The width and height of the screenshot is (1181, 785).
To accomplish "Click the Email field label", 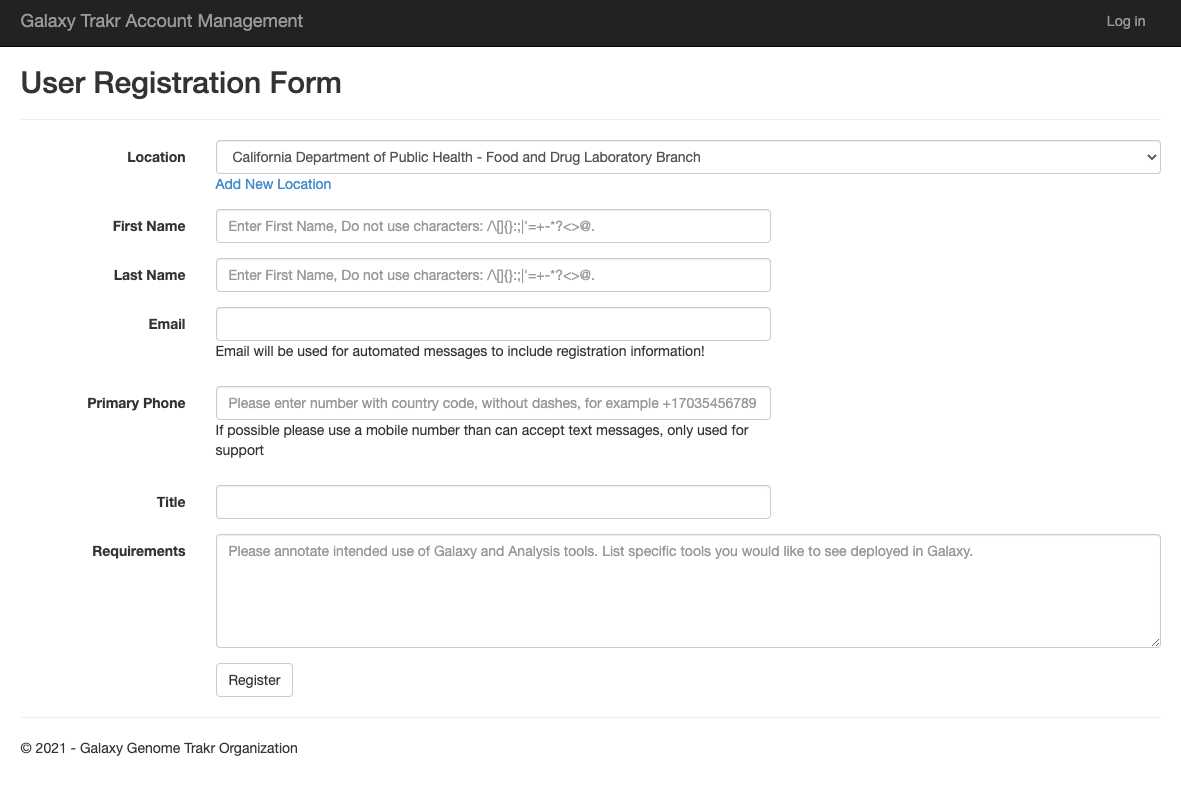I will pyautogui.click(x=167, y=324).
